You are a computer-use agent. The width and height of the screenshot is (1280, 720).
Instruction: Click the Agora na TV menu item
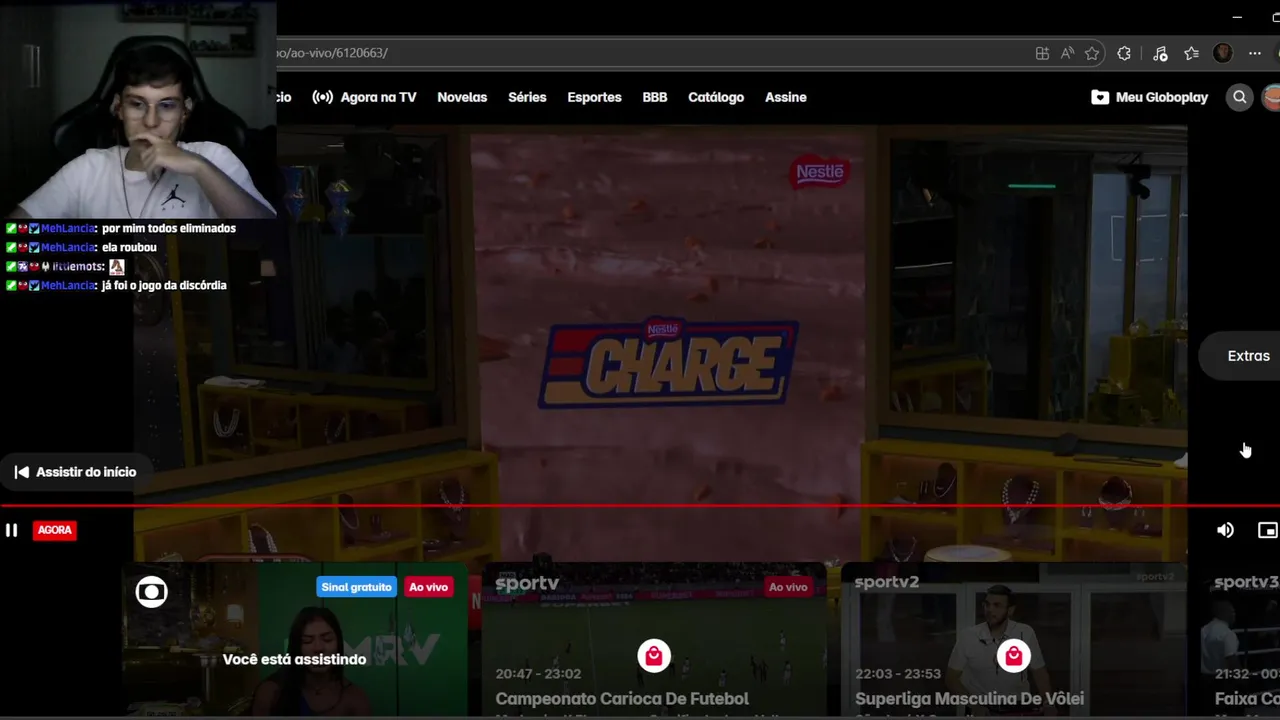(x=364, y=97)
